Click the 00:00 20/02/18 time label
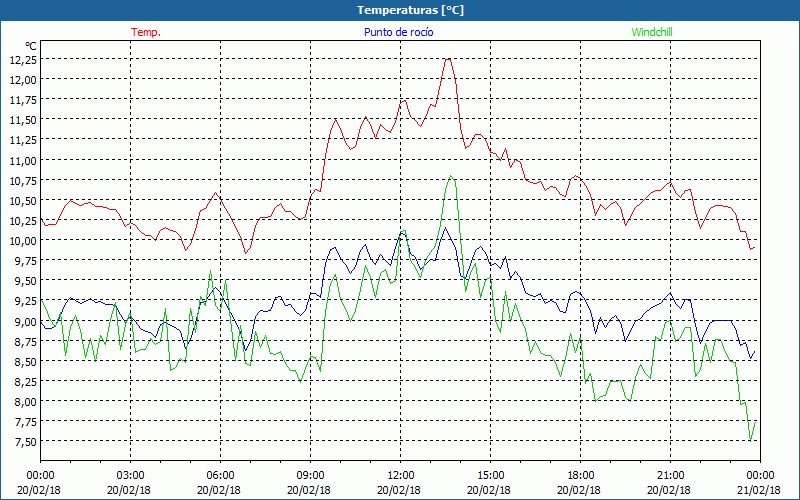The width and height of the screenshot is (800, 500). tap(40, 483)
